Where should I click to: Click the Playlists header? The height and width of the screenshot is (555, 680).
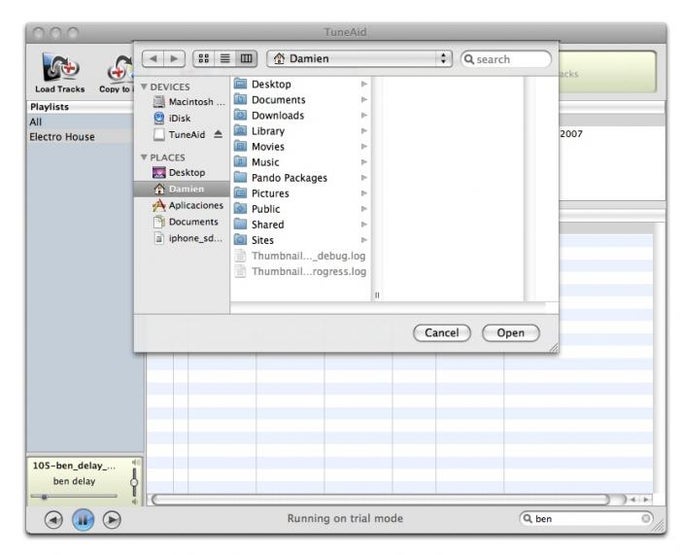(80, 107)
